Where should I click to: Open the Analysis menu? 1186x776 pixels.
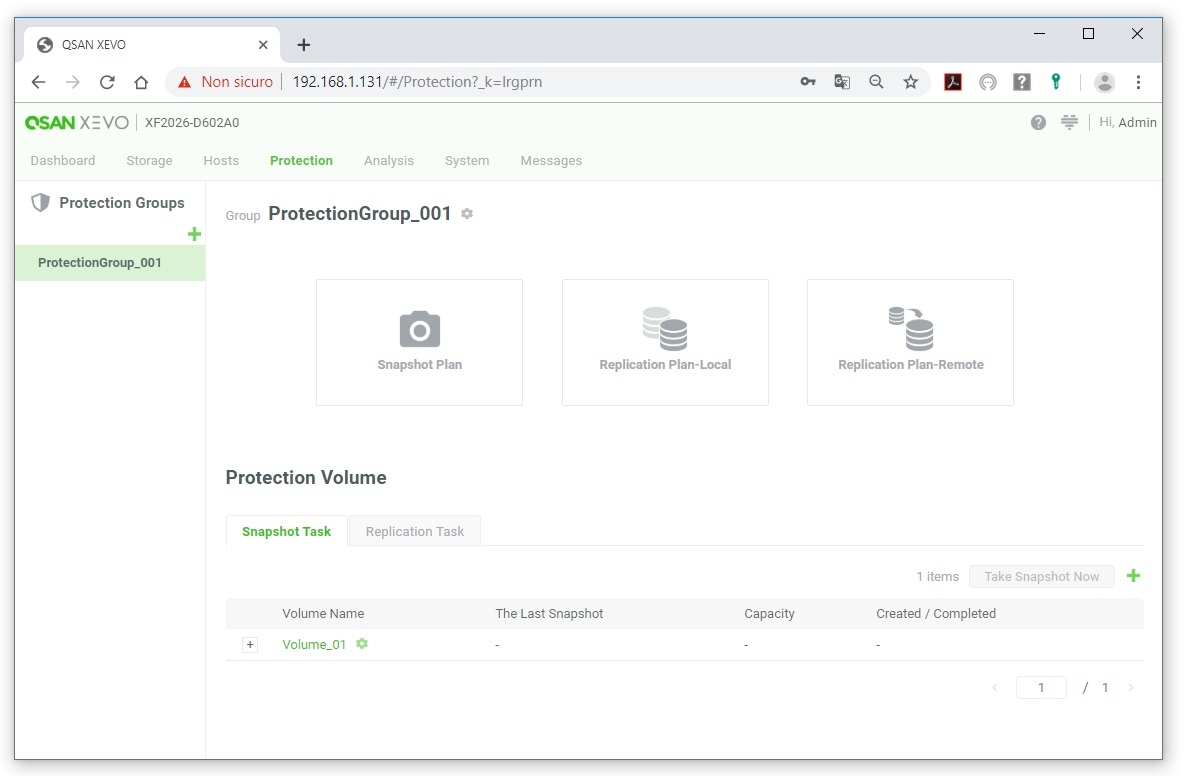[x=388, y=161]
